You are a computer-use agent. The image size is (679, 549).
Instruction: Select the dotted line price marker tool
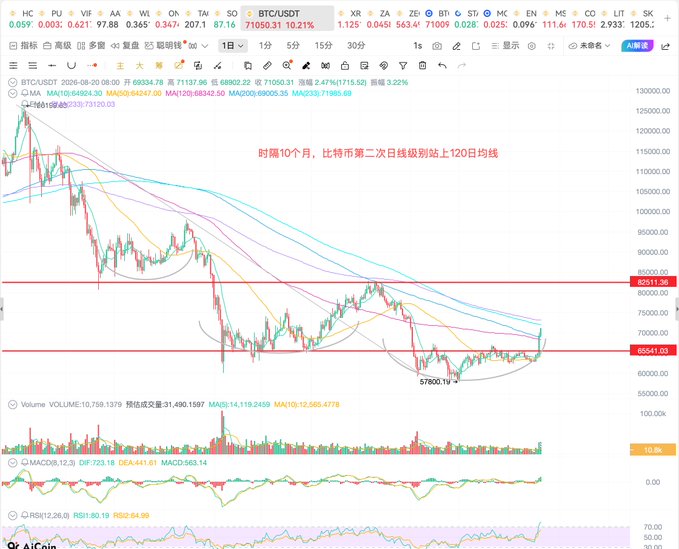tap(92, 65)
